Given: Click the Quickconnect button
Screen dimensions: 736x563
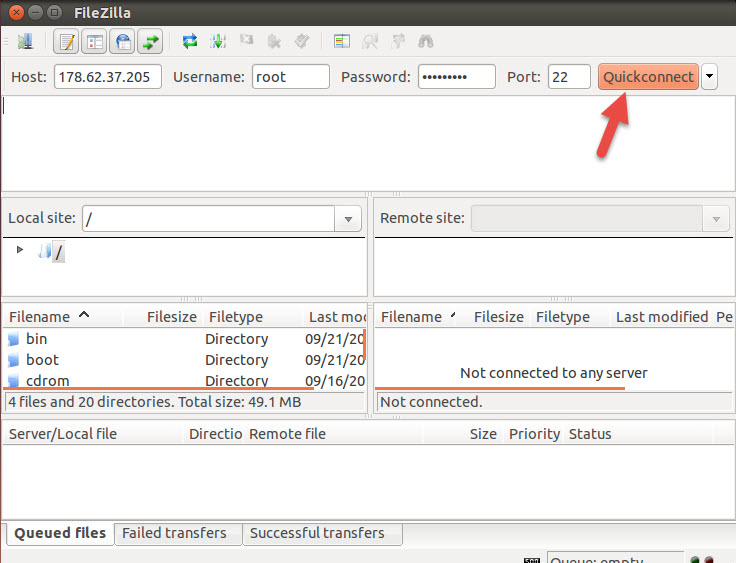Looking at the screenshot, I should [x=648, y=77].
